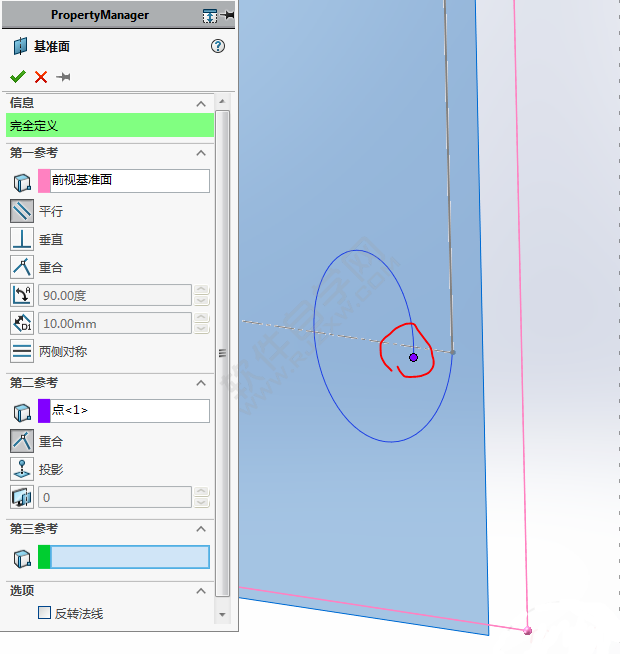The height and width of the screenshot is (654, 620).
Task: Click the PropertyManager header pin icon
Action: 228,15
